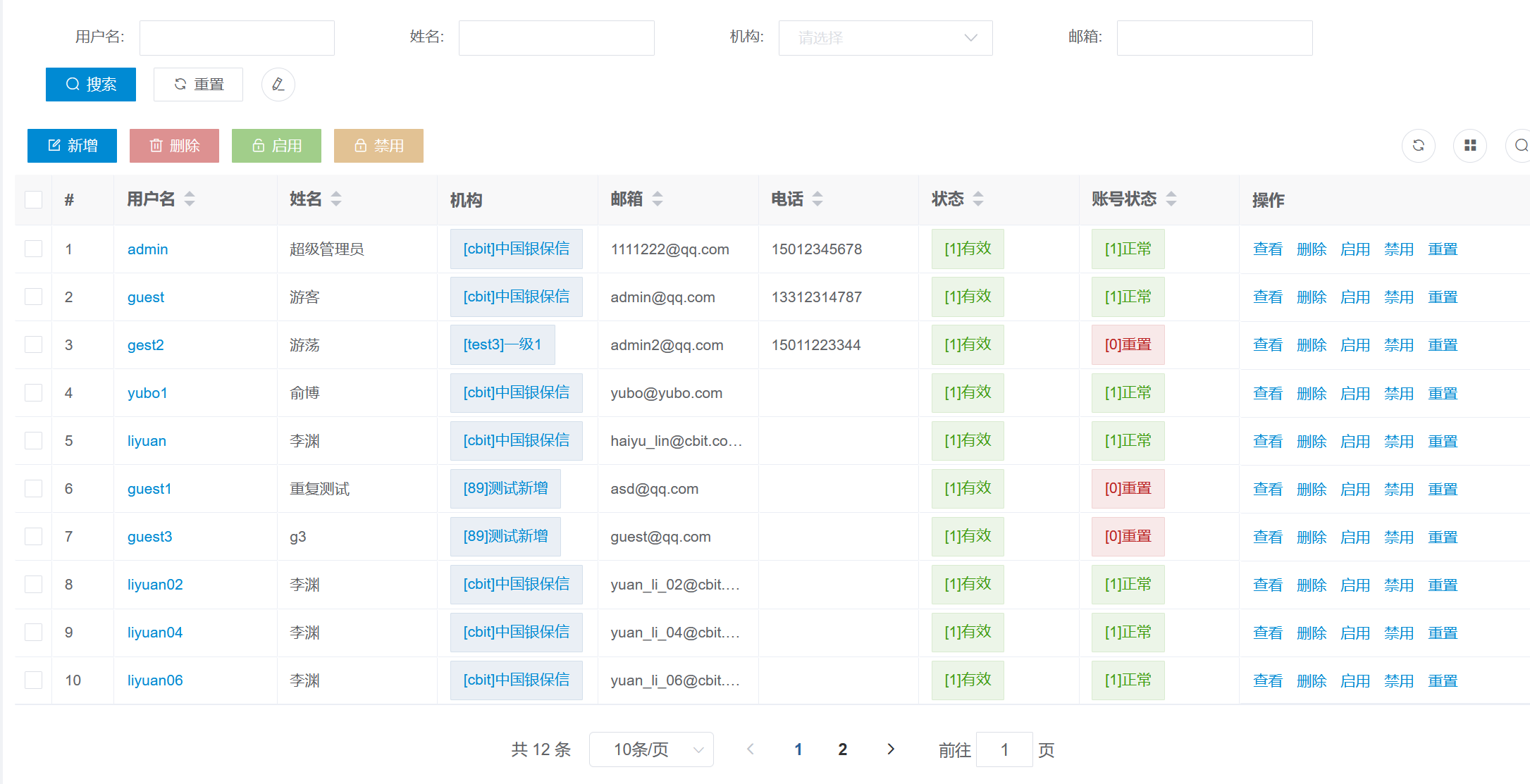This screenshot has width=1530, height=784.
Task: Sort by 账号状态 column arrows
Action: pyautogui.click(x=1171, y=199)
